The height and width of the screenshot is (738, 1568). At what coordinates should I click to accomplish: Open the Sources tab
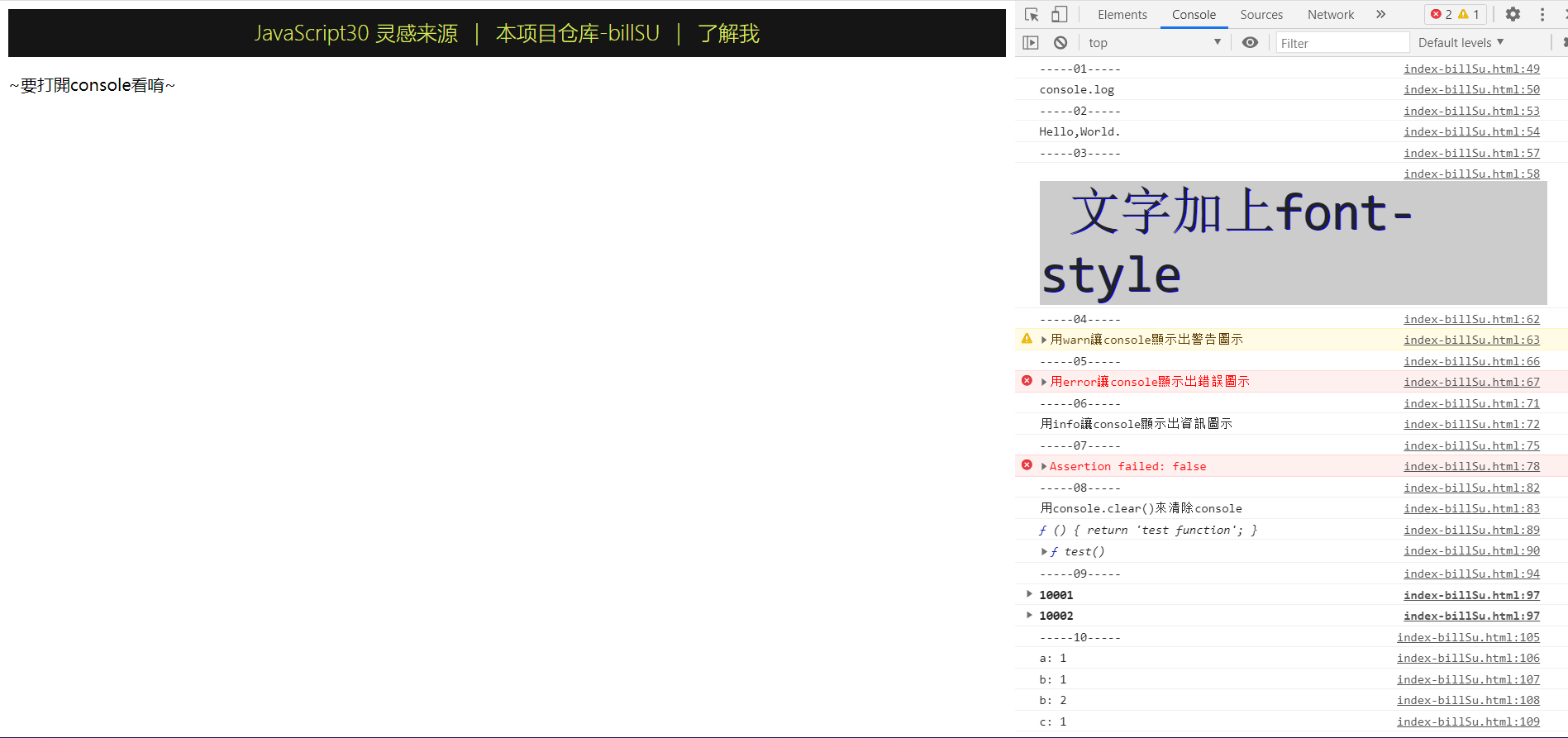(1261, 14)
